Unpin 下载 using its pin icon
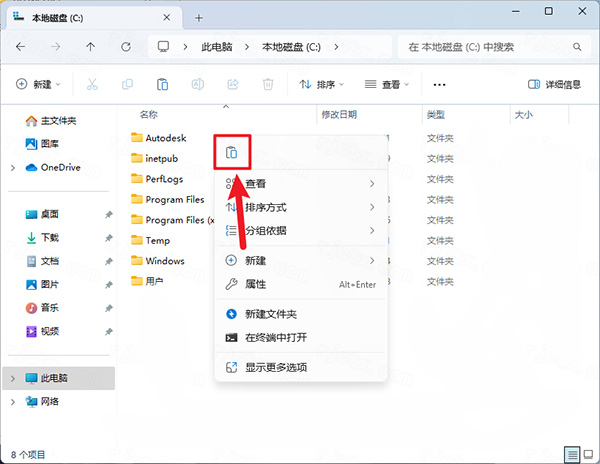600x464 pixels. 109,238
